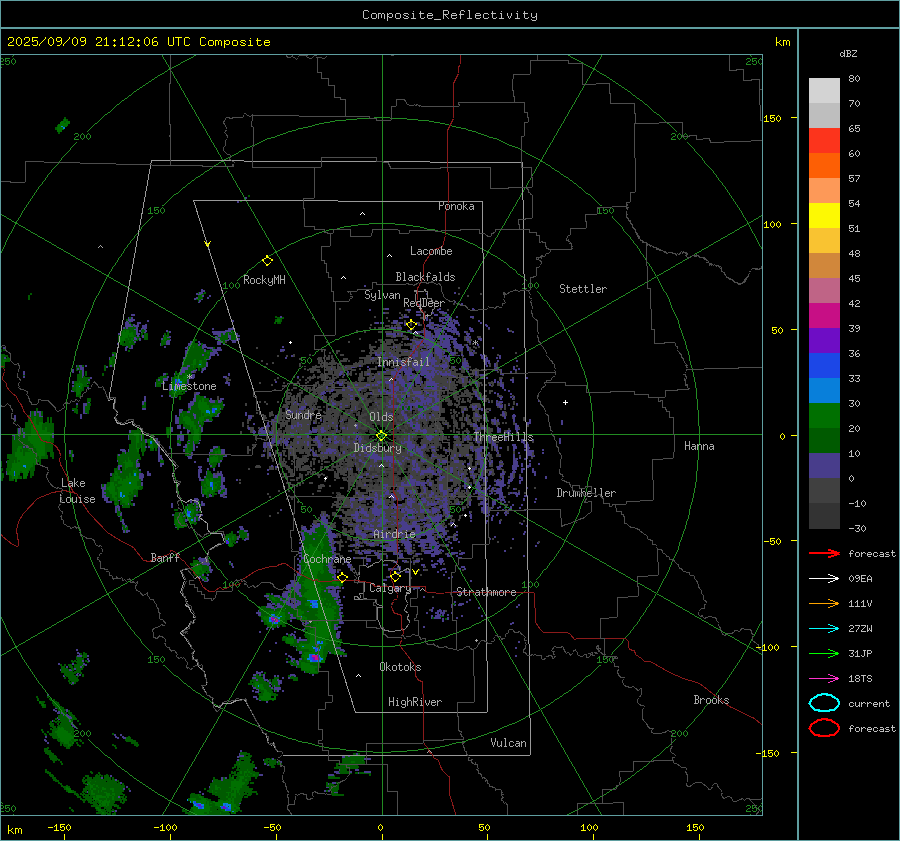The image size is (900, 841).
Task: Click the 18TS legend label text
Action: tap(860, 679)
